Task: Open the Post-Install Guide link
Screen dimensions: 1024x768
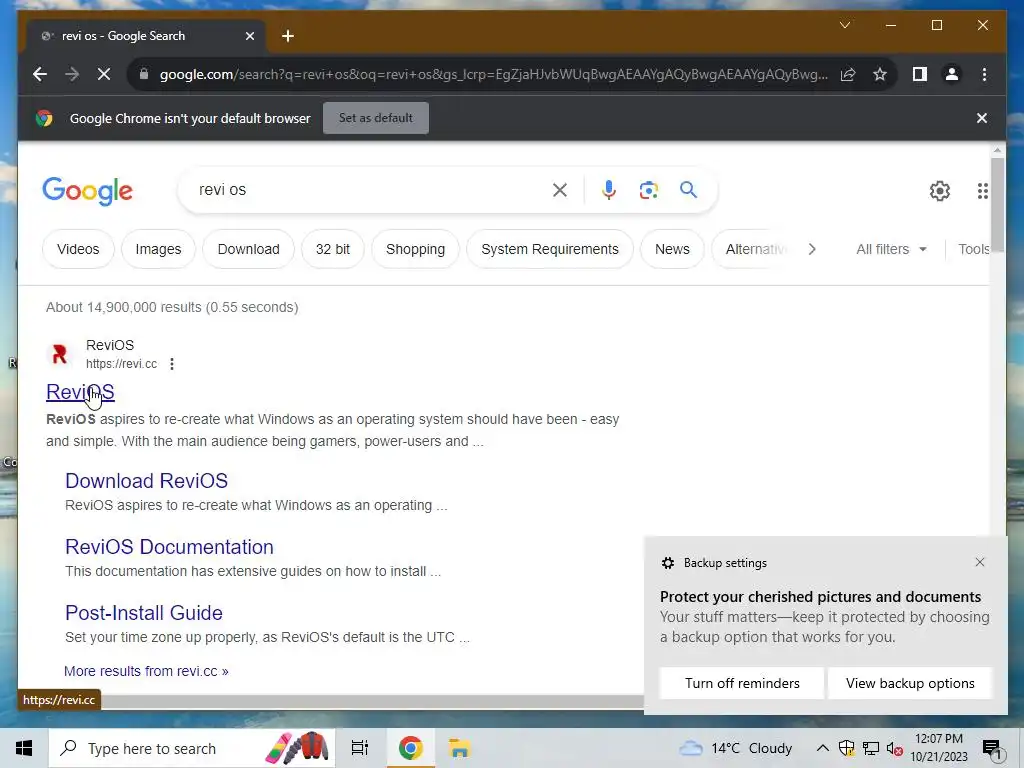Action: 144,613
